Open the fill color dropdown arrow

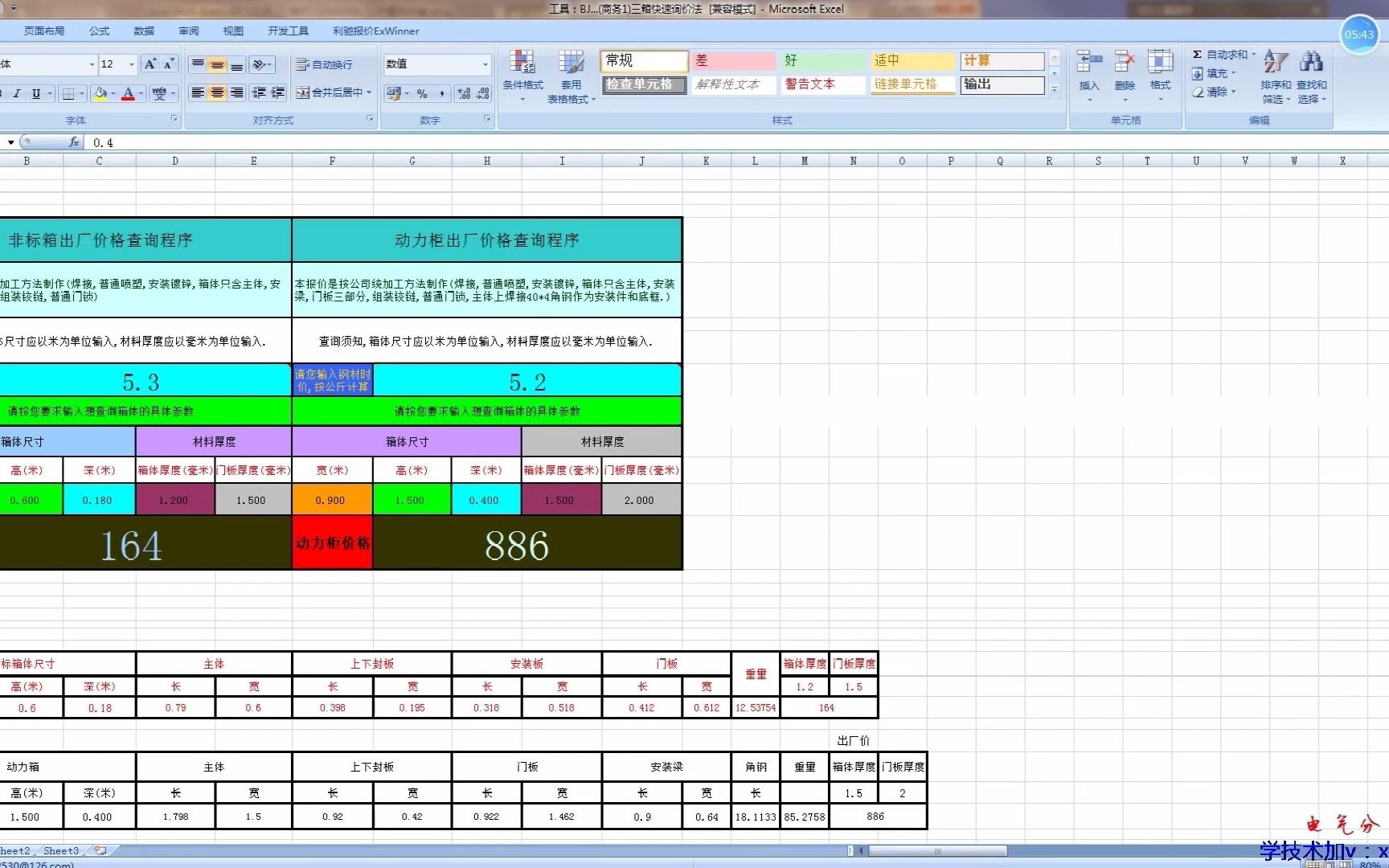(x=113, y=93)
